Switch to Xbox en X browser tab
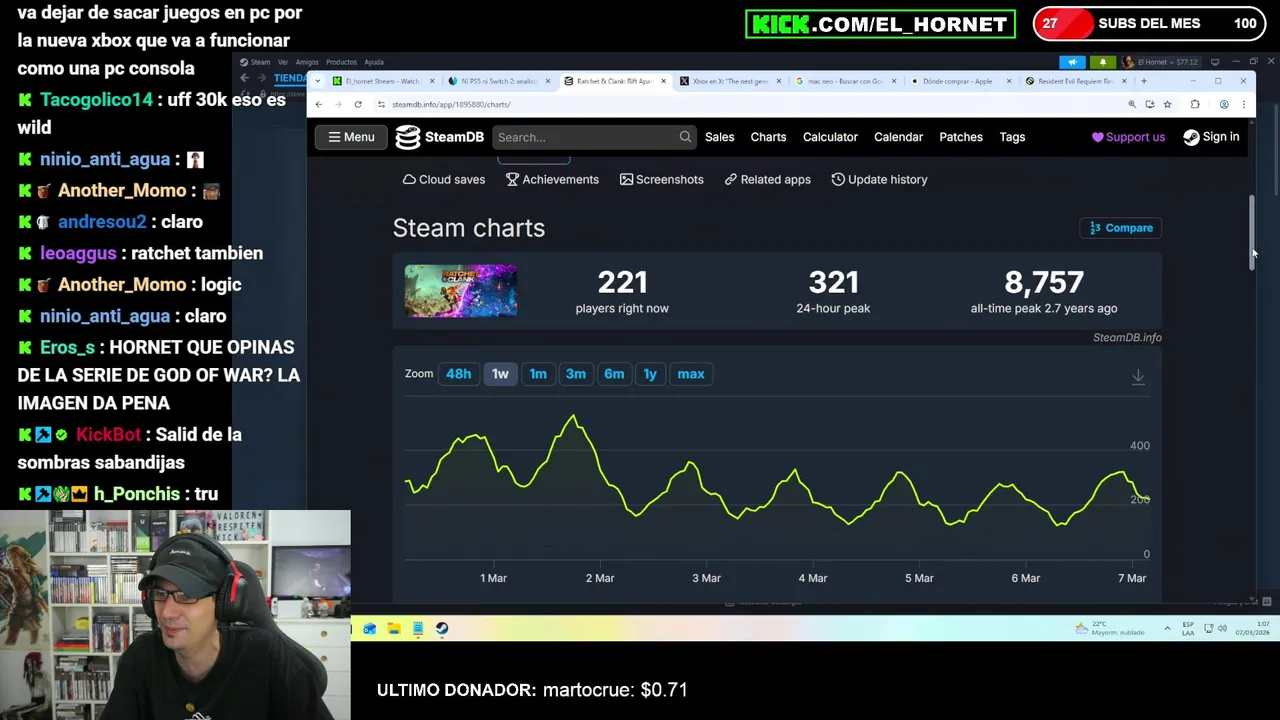 point(729,81)
